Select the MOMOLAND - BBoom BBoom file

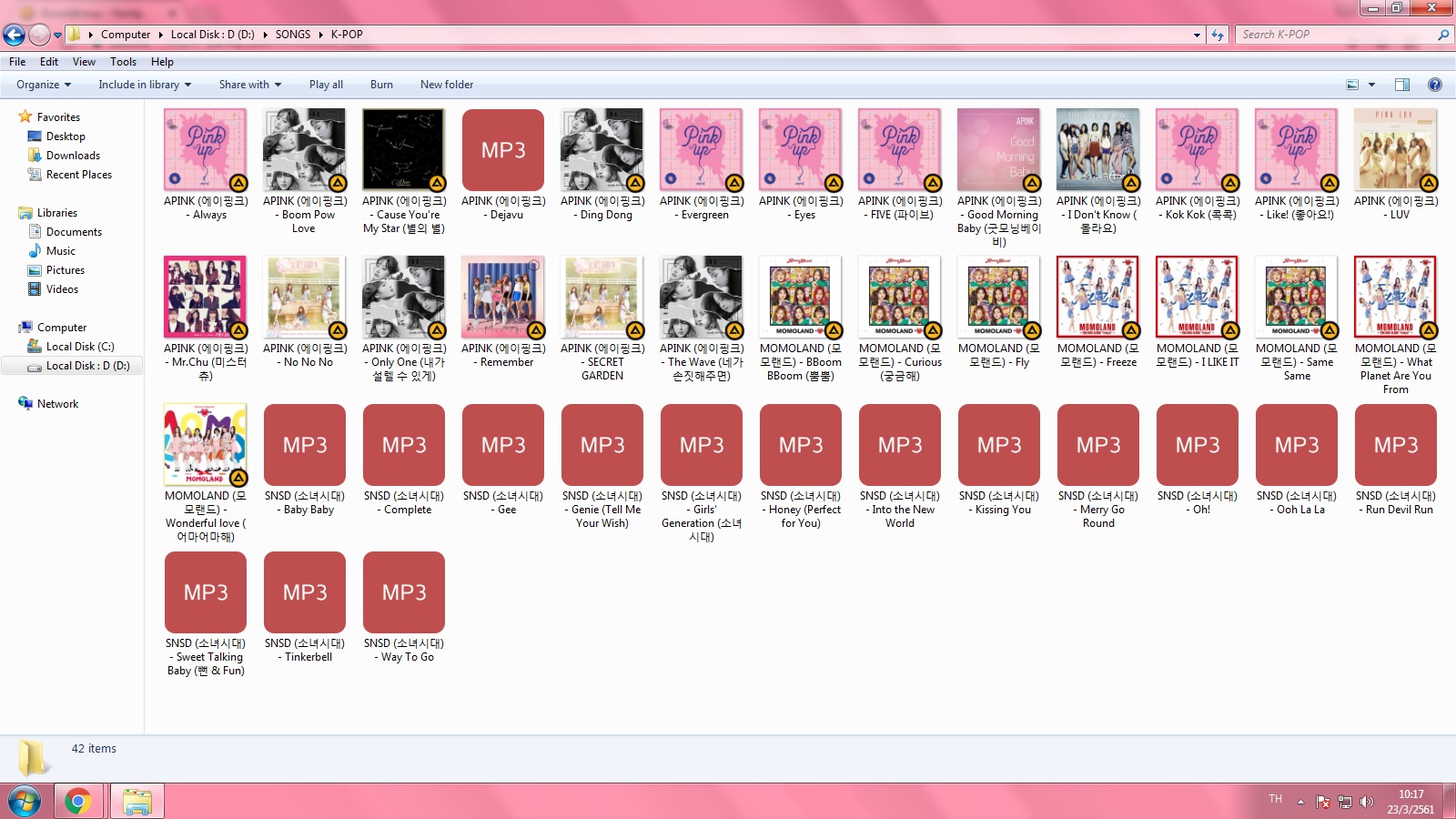tap(801, 319)
